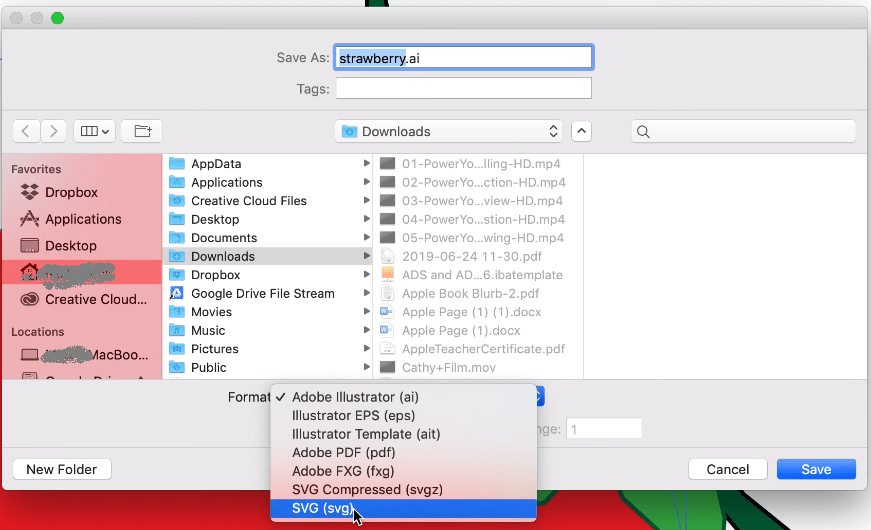Click the New Folder button

[x=62, y=469]
